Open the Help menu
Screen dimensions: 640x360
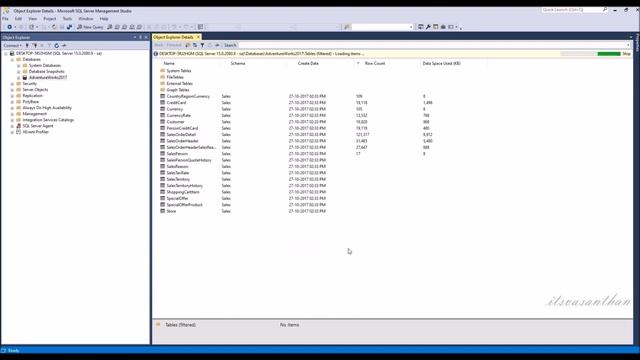[x=104, y=19]
